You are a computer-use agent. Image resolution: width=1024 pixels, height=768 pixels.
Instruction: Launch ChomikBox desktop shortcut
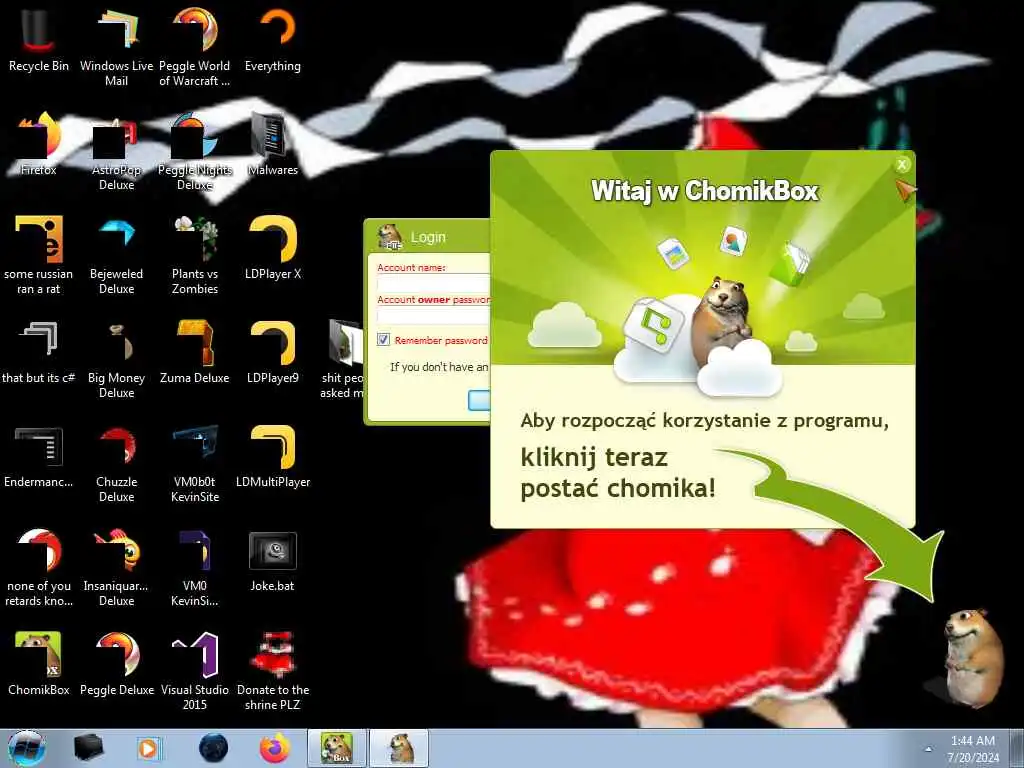[x=39, y=663]
